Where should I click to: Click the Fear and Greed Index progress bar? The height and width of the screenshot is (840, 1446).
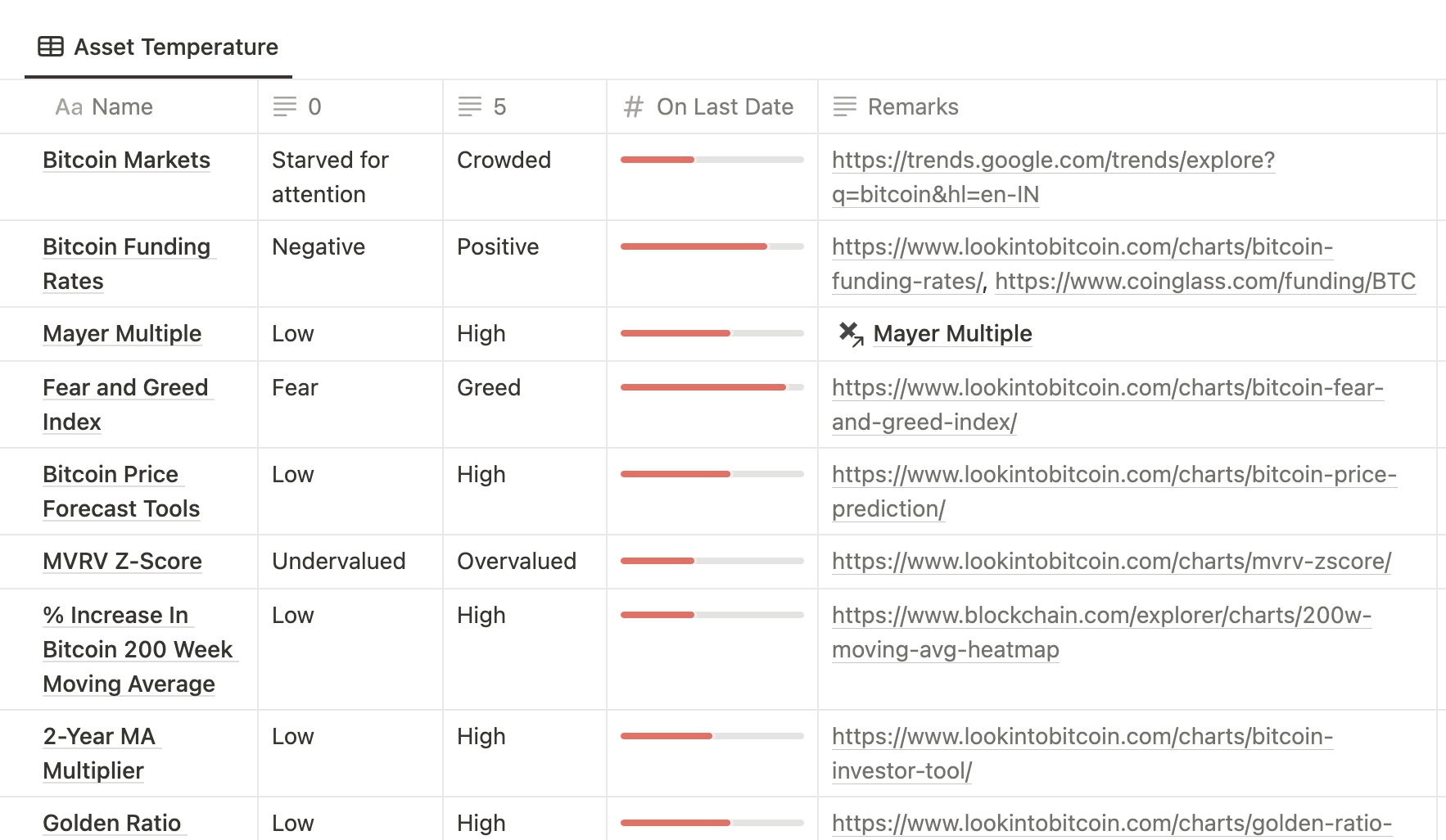(712, 387)
